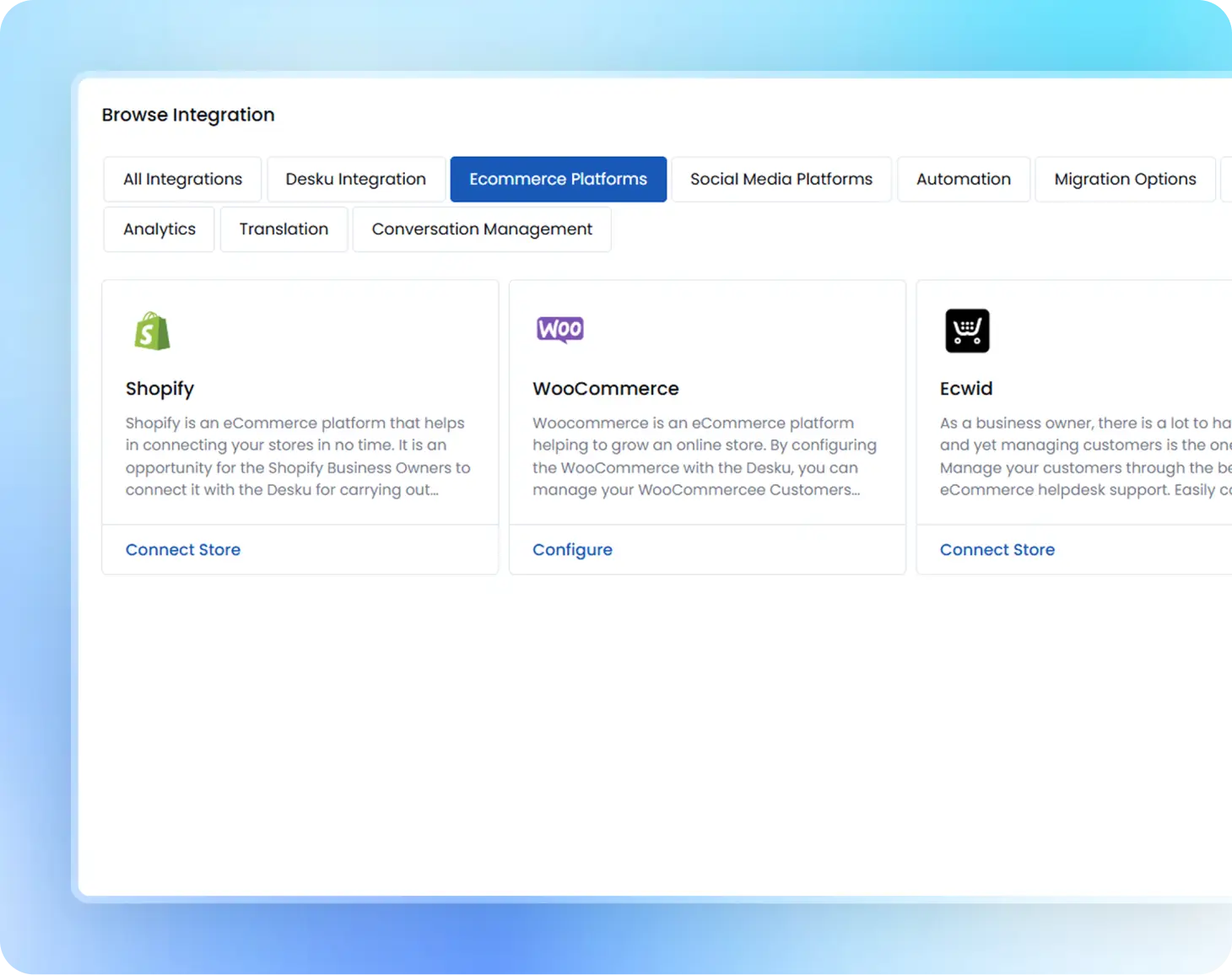Screen dimensions: 1232x975
Task: Open the Automation category tab
Action: (x=964, y=179)
